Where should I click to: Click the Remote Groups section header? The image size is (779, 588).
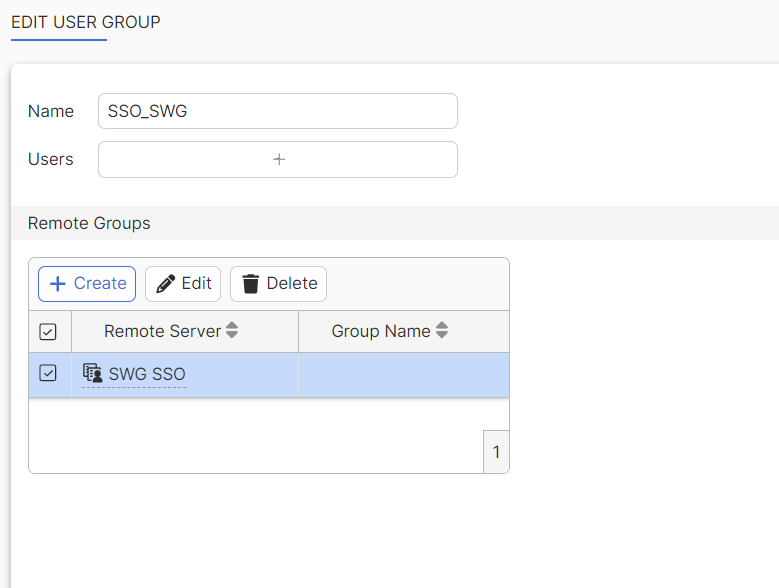pyautogui.click(x=89, y=223)
